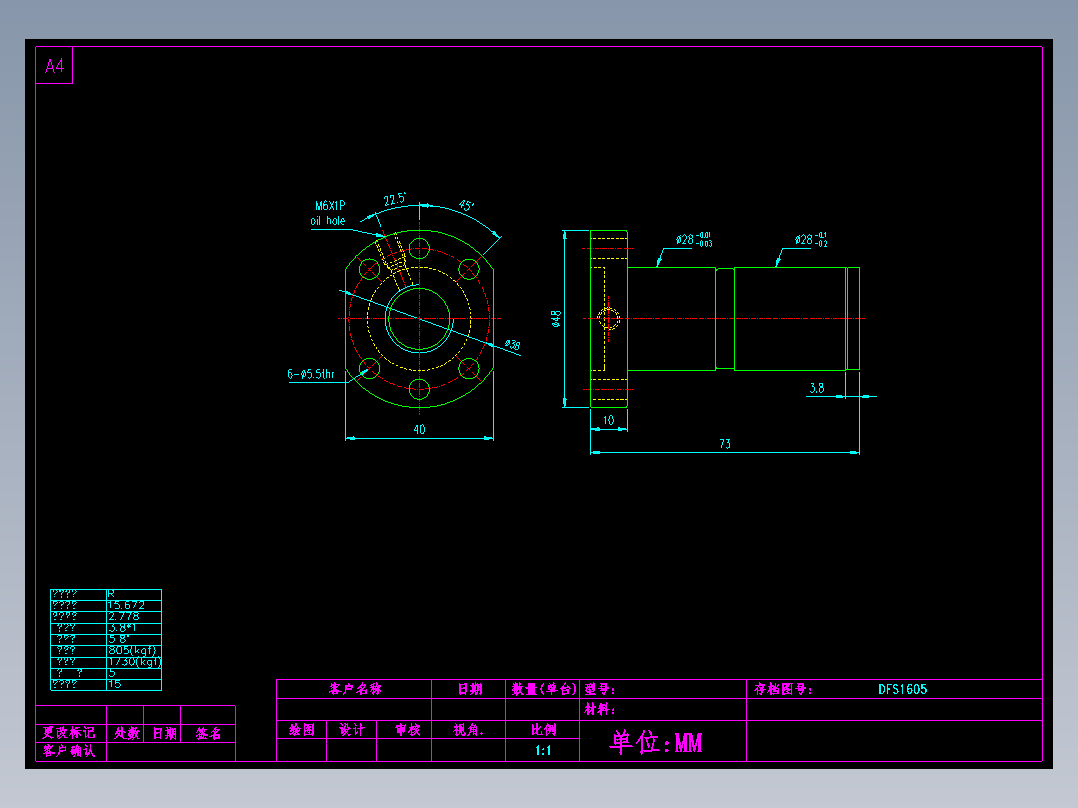Click the ø48 flange diameter dimension
Screen dimensions: 1078x808
coord(556,318)
